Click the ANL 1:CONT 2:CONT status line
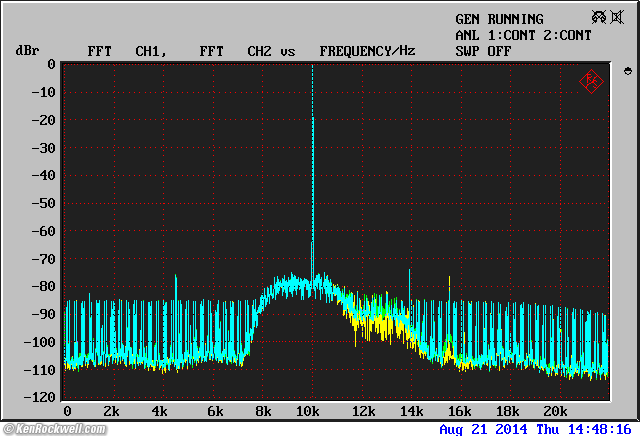Screen dimensions: 640x436 (523, 35)
